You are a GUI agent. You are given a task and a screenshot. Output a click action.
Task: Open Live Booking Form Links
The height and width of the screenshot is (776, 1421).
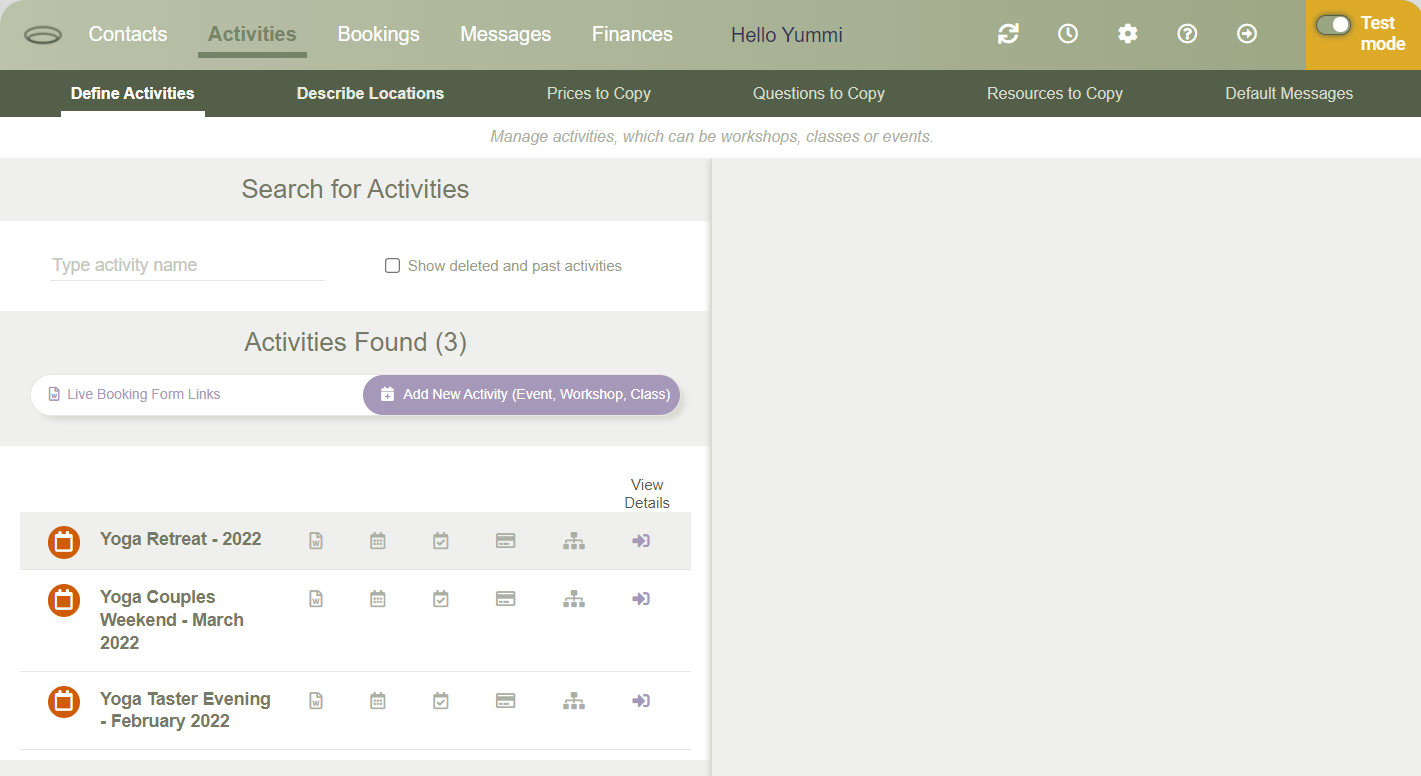point(143,394)
